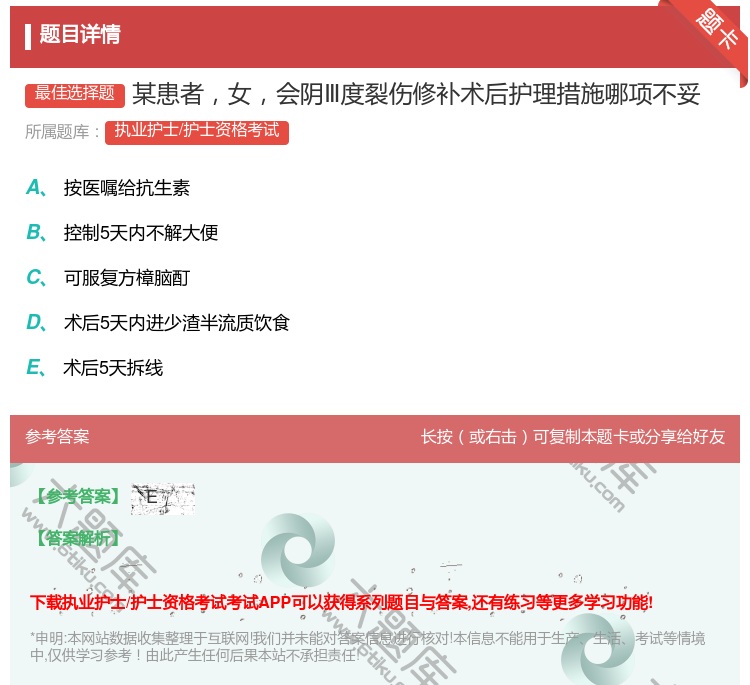Select option B 控制5天内不解大便
Screen dimensions: 750x685
point(122,232)
